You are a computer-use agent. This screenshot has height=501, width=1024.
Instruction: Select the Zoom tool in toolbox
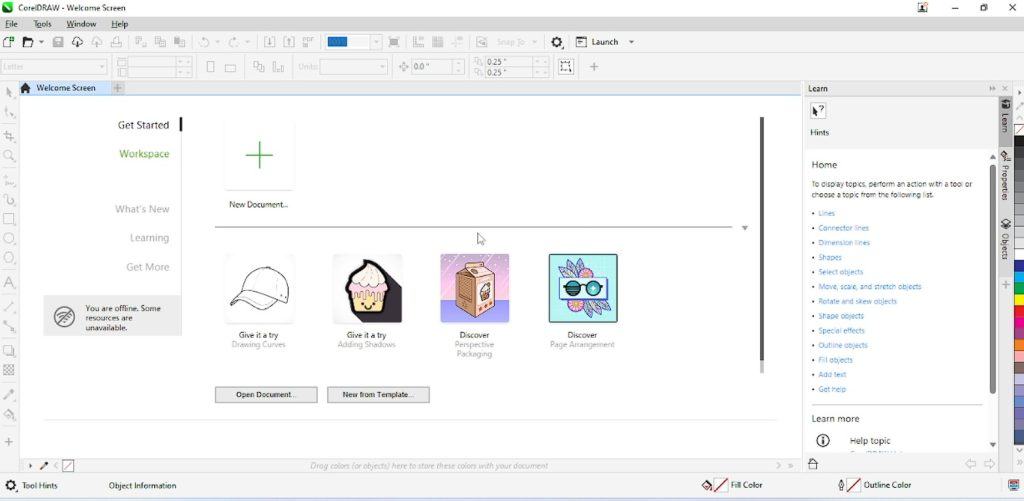[x=9, y=155]
